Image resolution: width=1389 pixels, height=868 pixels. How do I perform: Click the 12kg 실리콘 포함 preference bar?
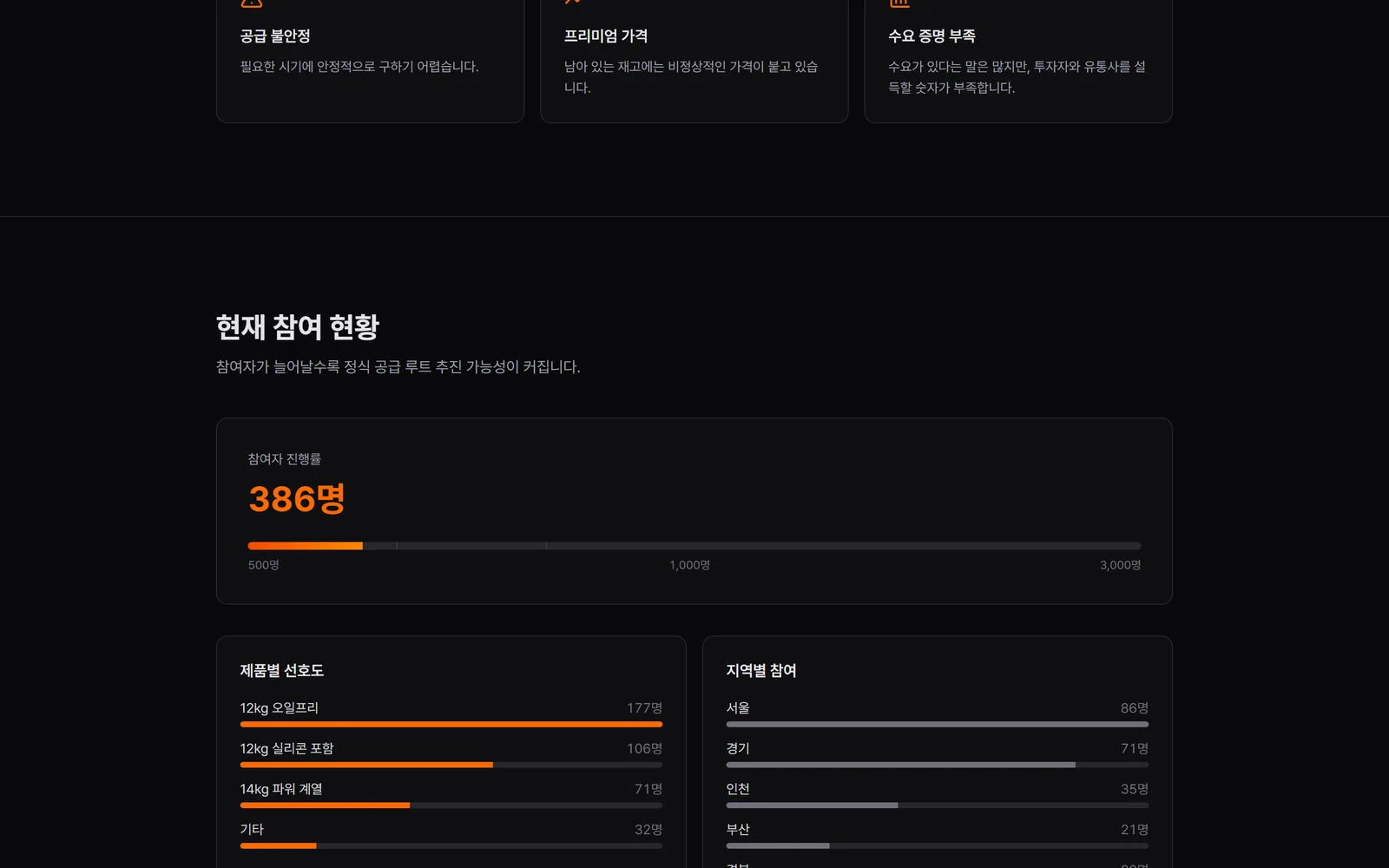point(451,765)
